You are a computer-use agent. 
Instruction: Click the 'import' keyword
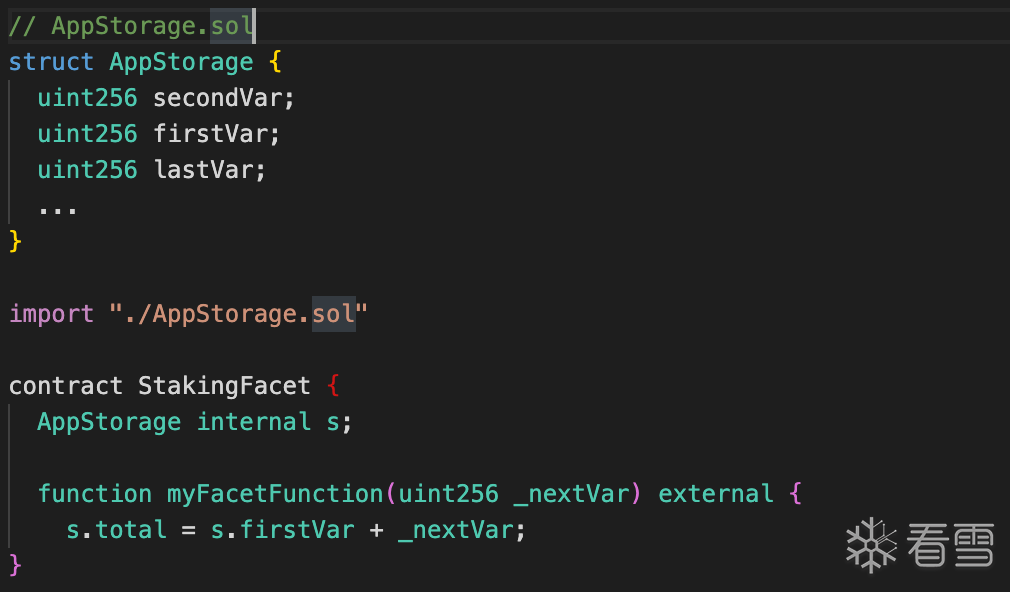[x=51, y=314]
